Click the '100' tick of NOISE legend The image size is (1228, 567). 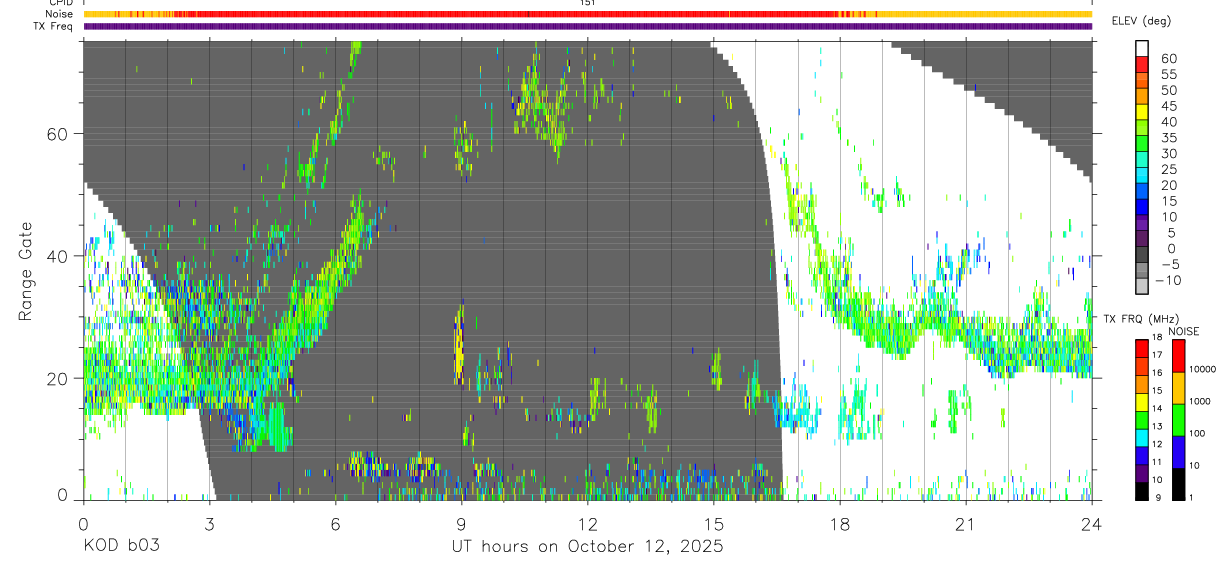[1198, 434]
